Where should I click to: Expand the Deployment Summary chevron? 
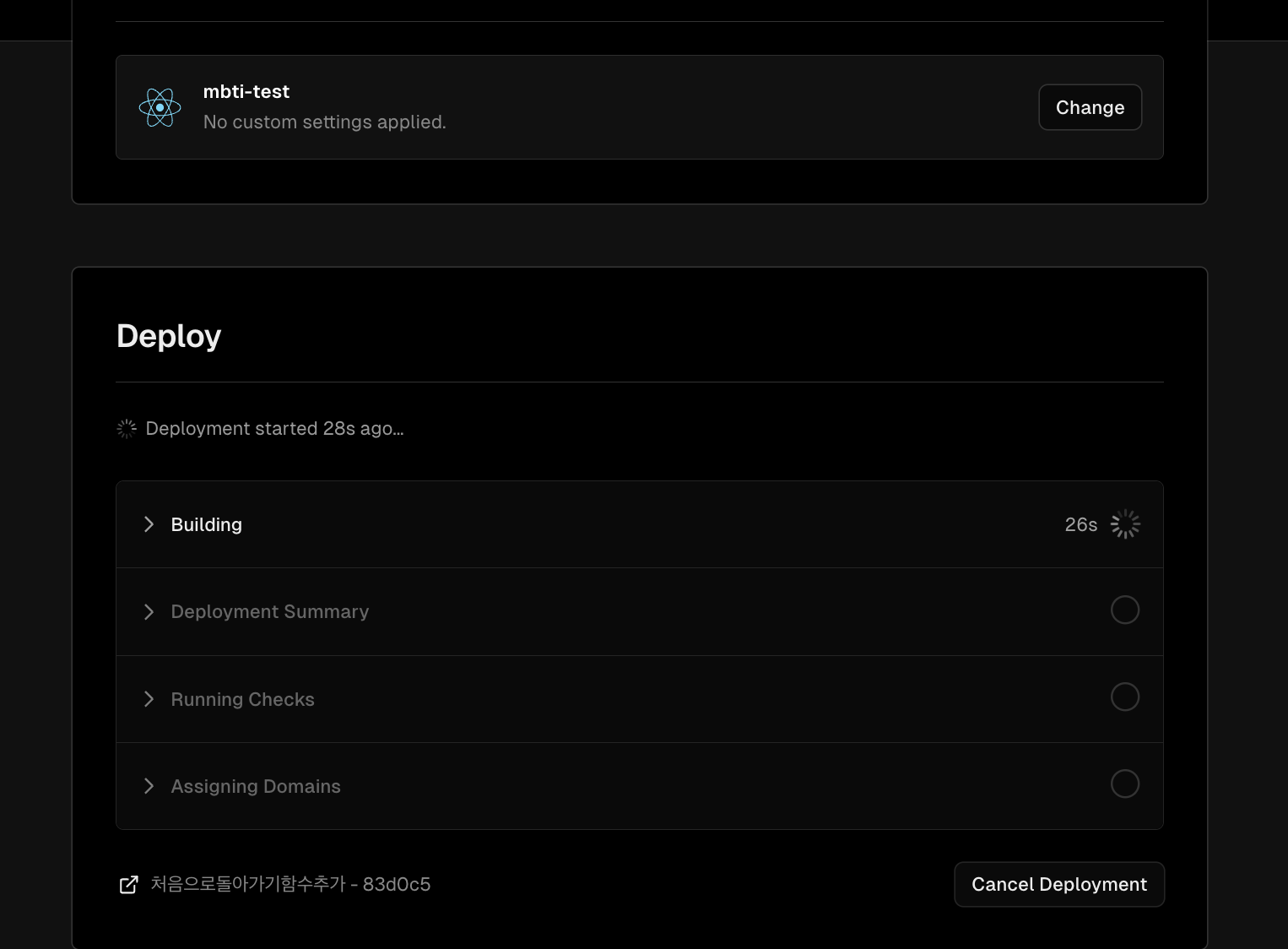(149, 612)
